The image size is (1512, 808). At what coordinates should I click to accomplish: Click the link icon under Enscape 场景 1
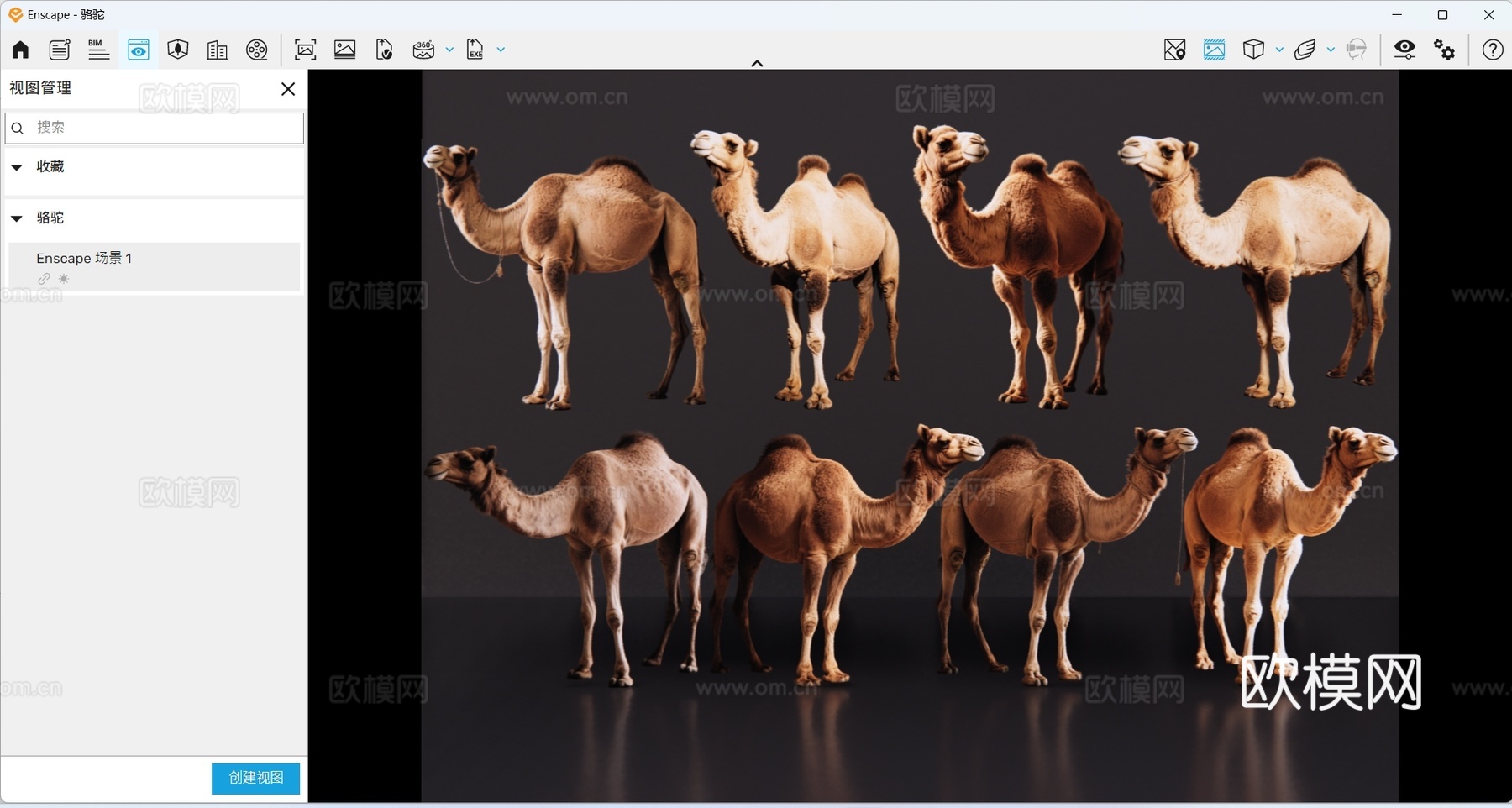44,279
